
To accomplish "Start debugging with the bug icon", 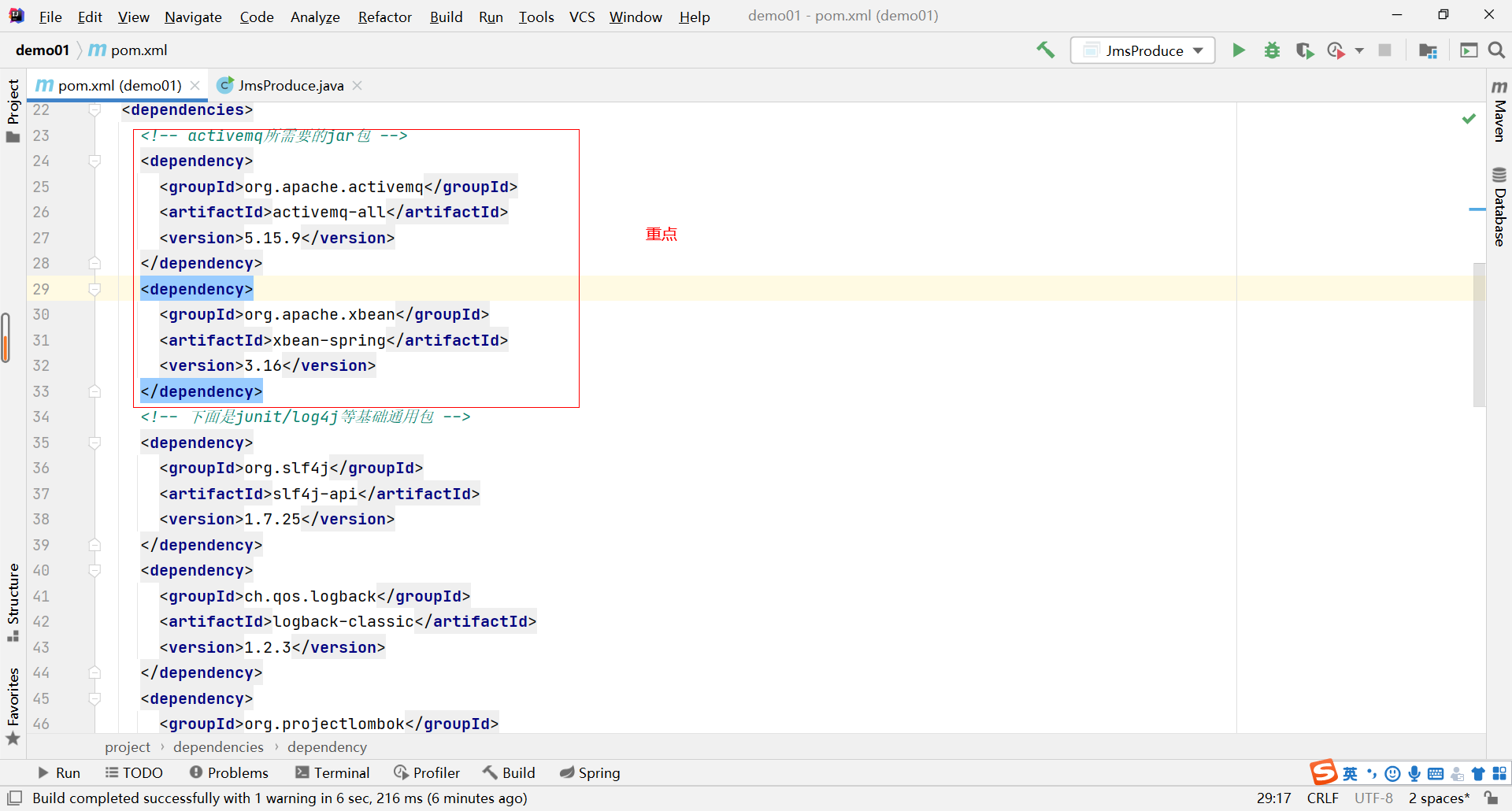I will 1272,50.
